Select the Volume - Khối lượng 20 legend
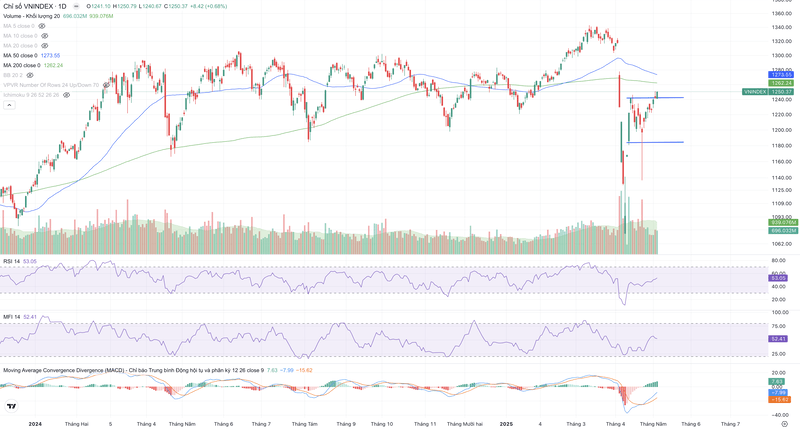Screen dimensions: 800x429 pos(32,16)
